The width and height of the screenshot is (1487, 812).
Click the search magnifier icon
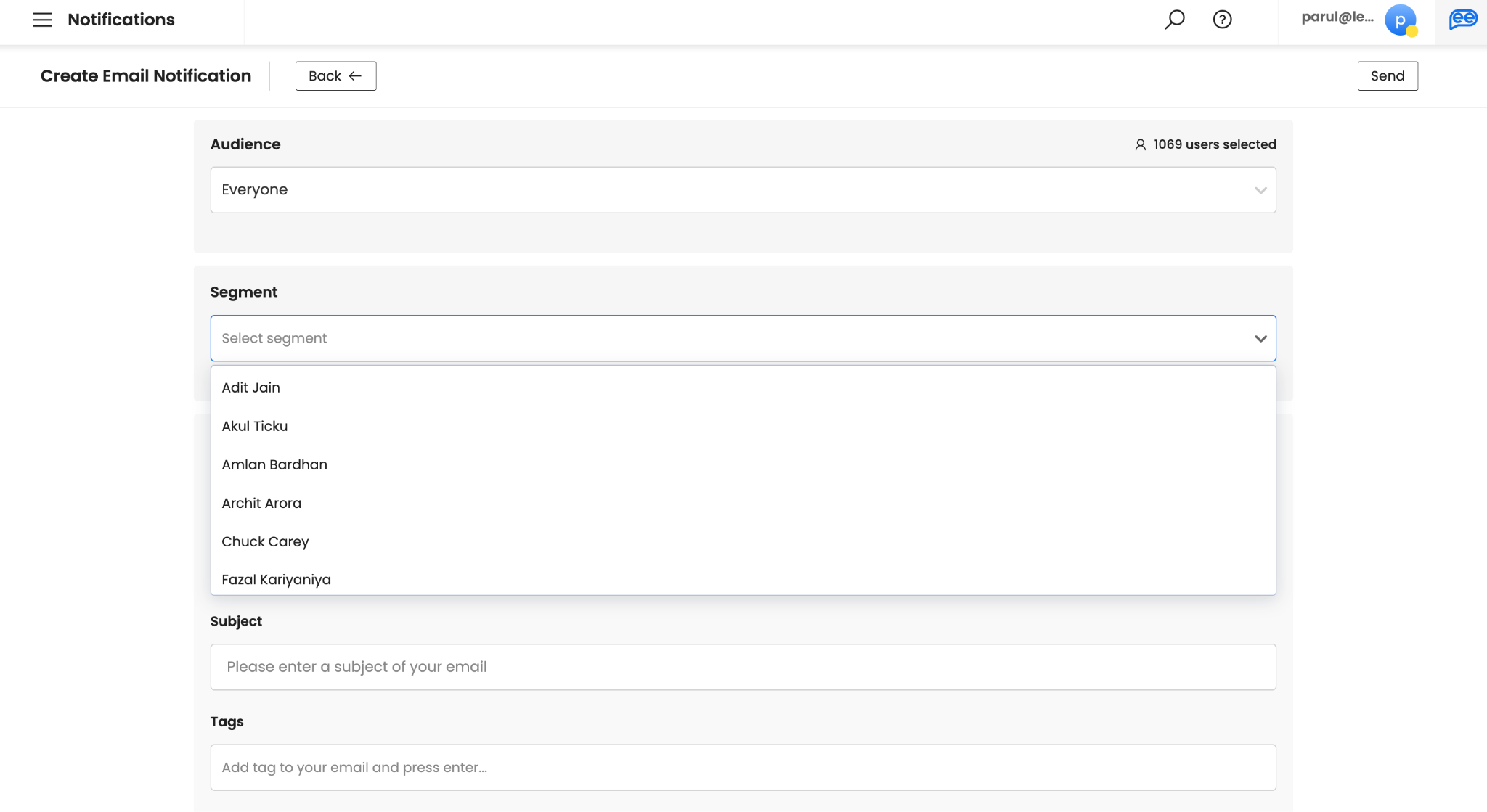click(x=1174, y=20)
